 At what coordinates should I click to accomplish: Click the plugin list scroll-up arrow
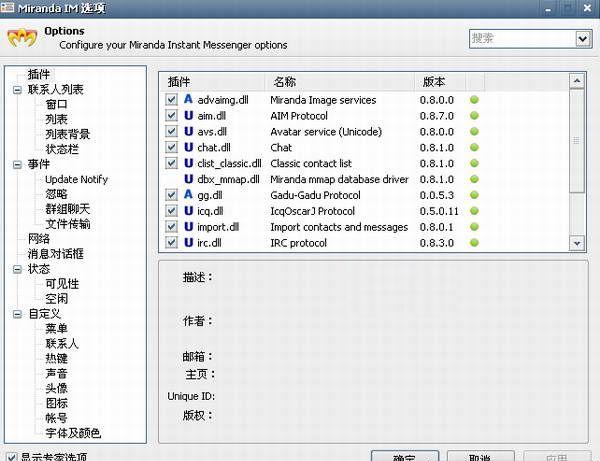pos(577,81)
